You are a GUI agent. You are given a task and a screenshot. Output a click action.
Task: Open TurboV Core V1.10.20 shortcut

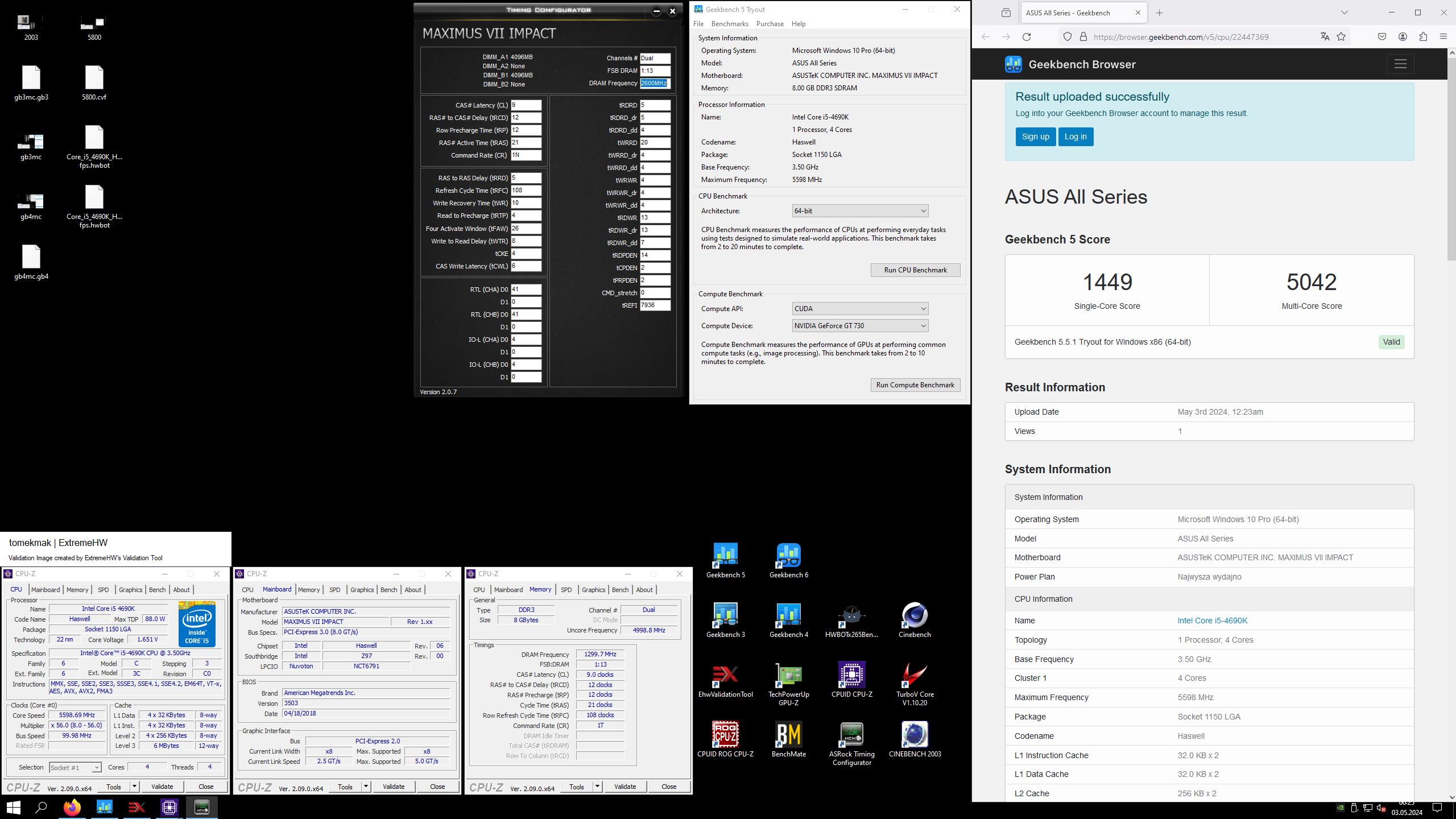[915, 684]
